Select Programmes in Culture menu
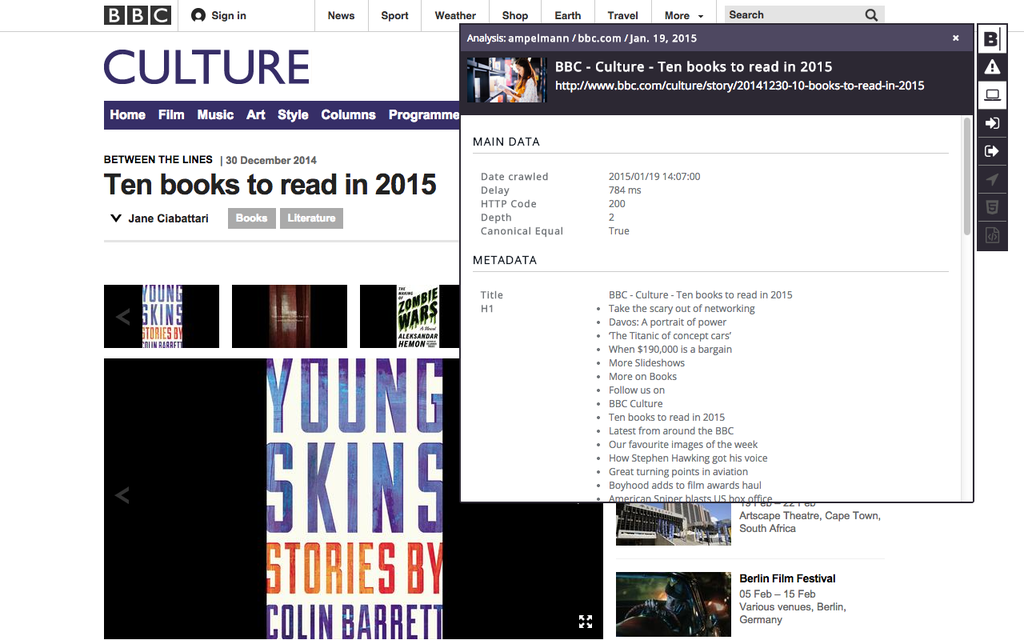1024x640 pixels. [x=424, y=115]
